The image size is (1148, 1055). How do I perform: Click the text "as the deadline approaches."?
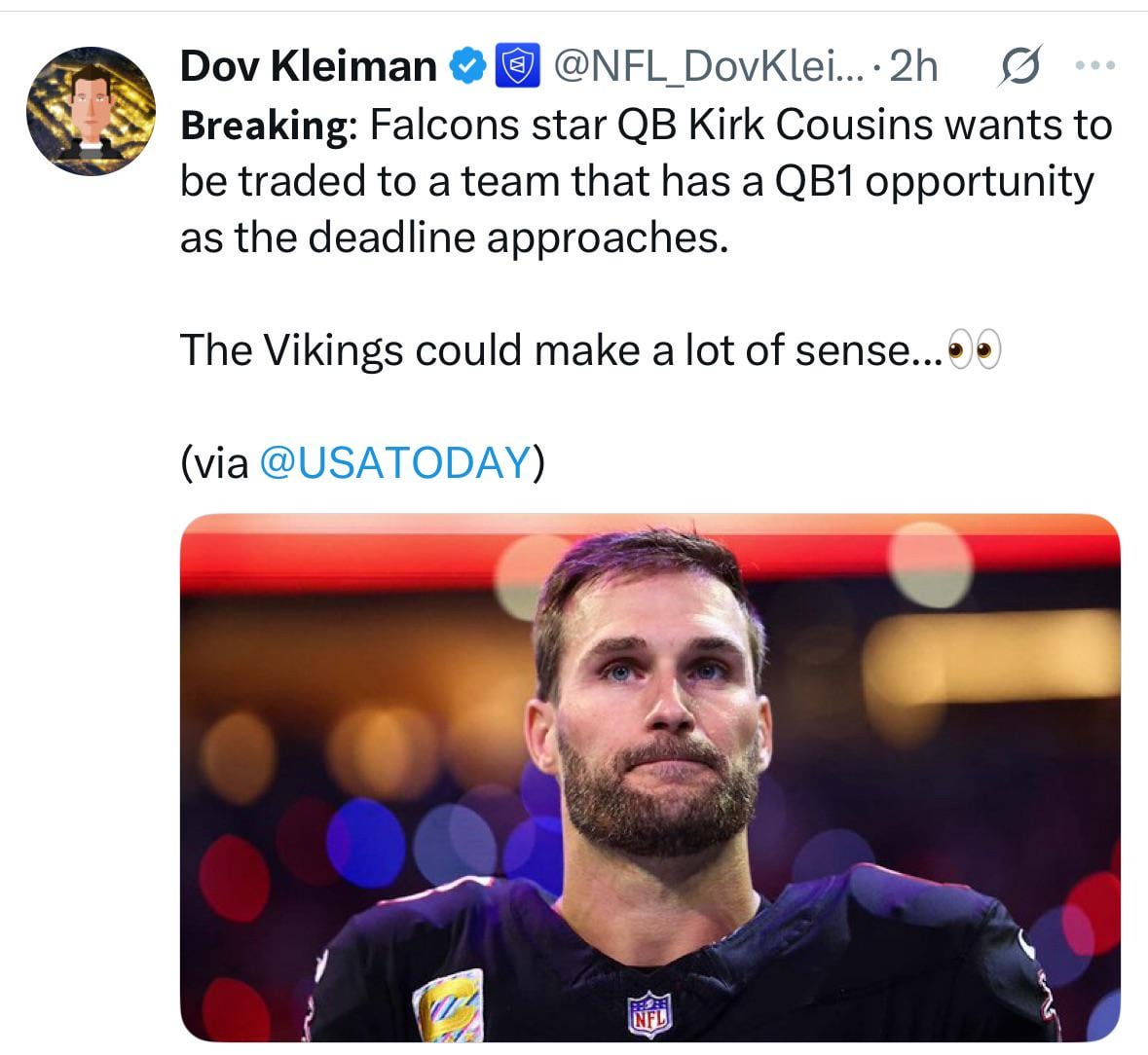(x=454, y=237)
